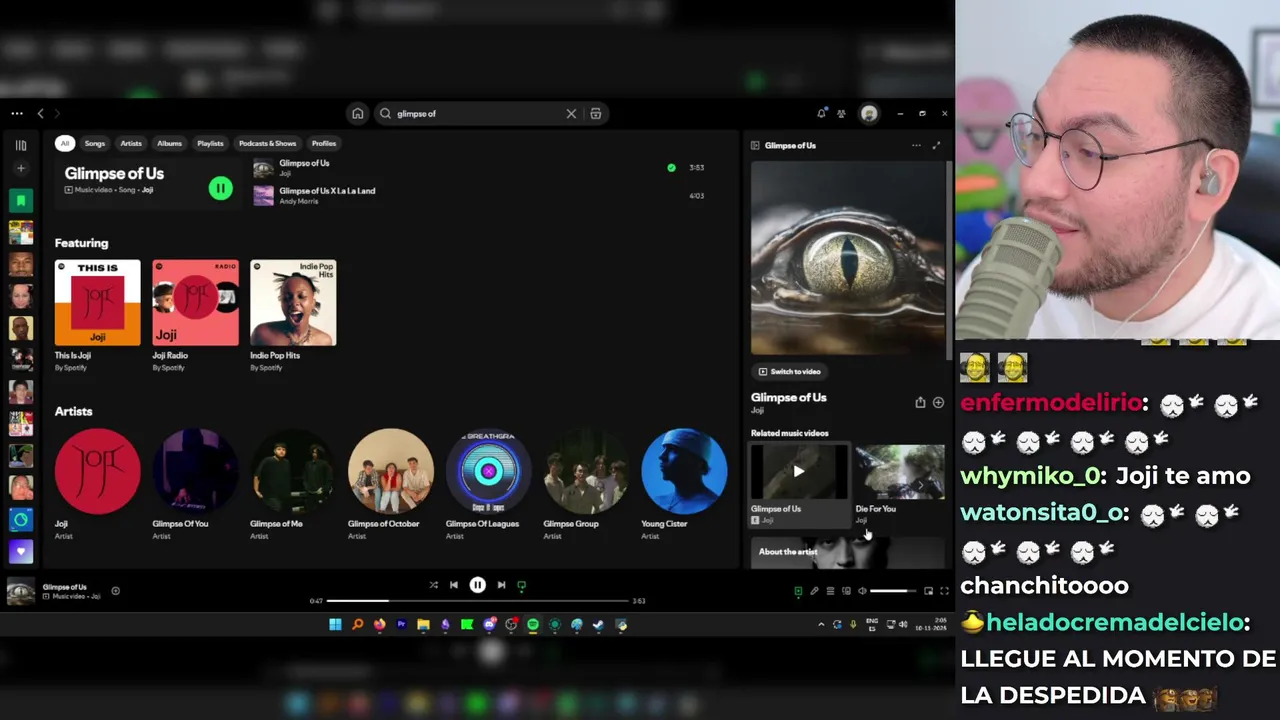This screenshot has width=1280, height=720.
Task: Open the Windows Start menu
Action: click(x=335, y=625)
